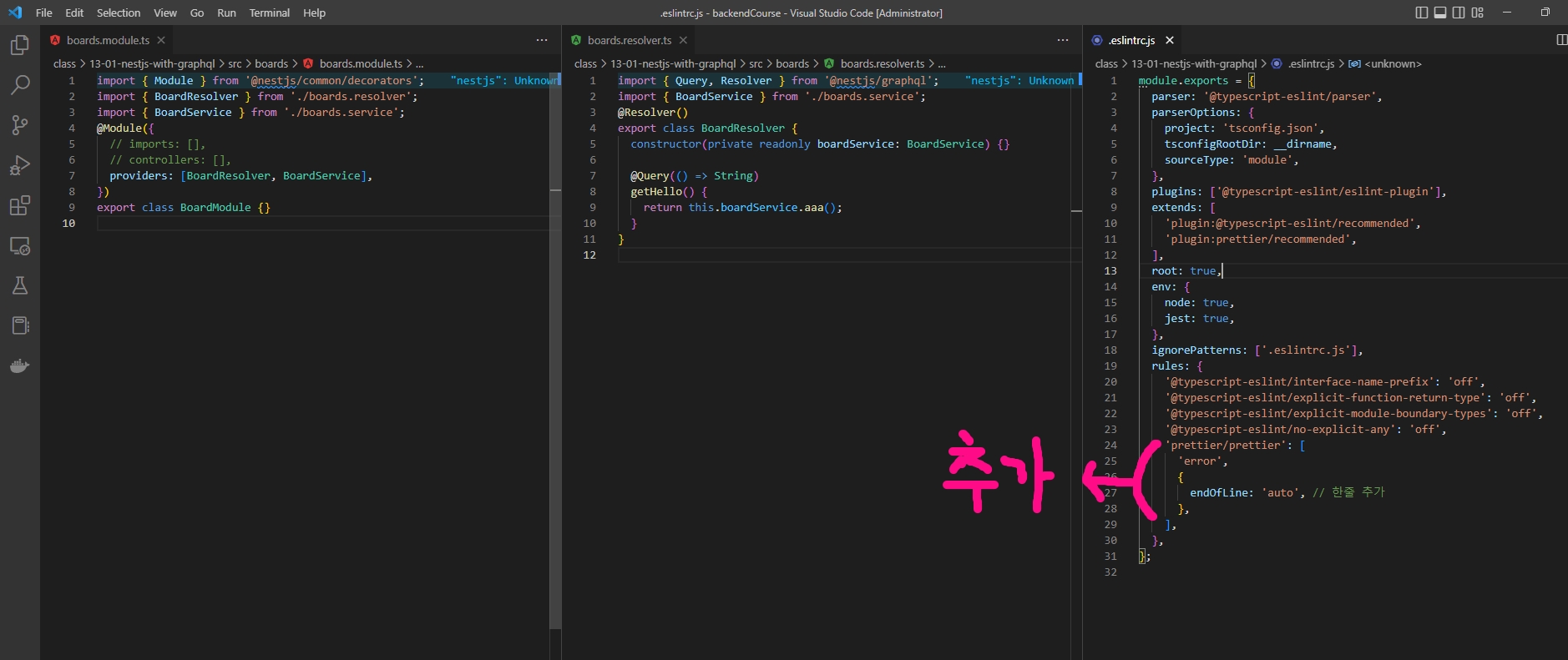Click 'class' breadcrumb in first editor

coord(64,63)
